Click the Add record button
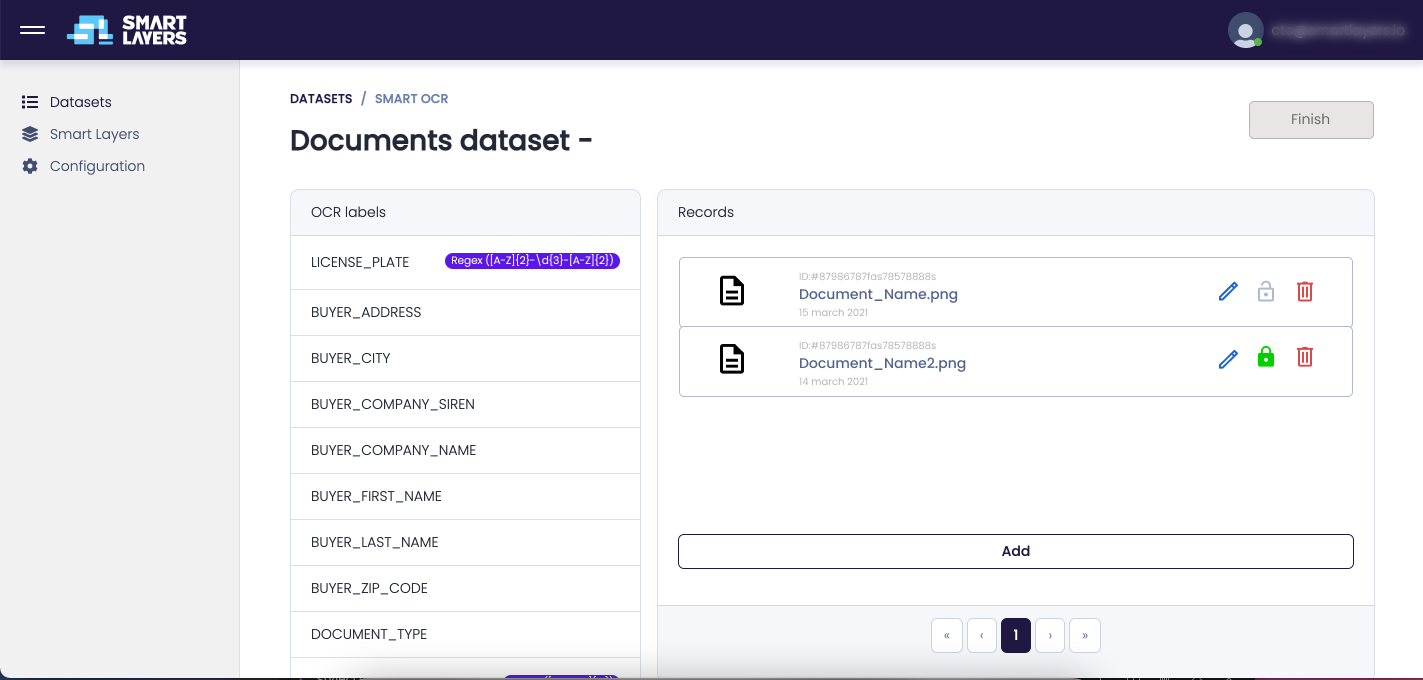The width and height of the screenshot is (1423, 680). 1015,551
